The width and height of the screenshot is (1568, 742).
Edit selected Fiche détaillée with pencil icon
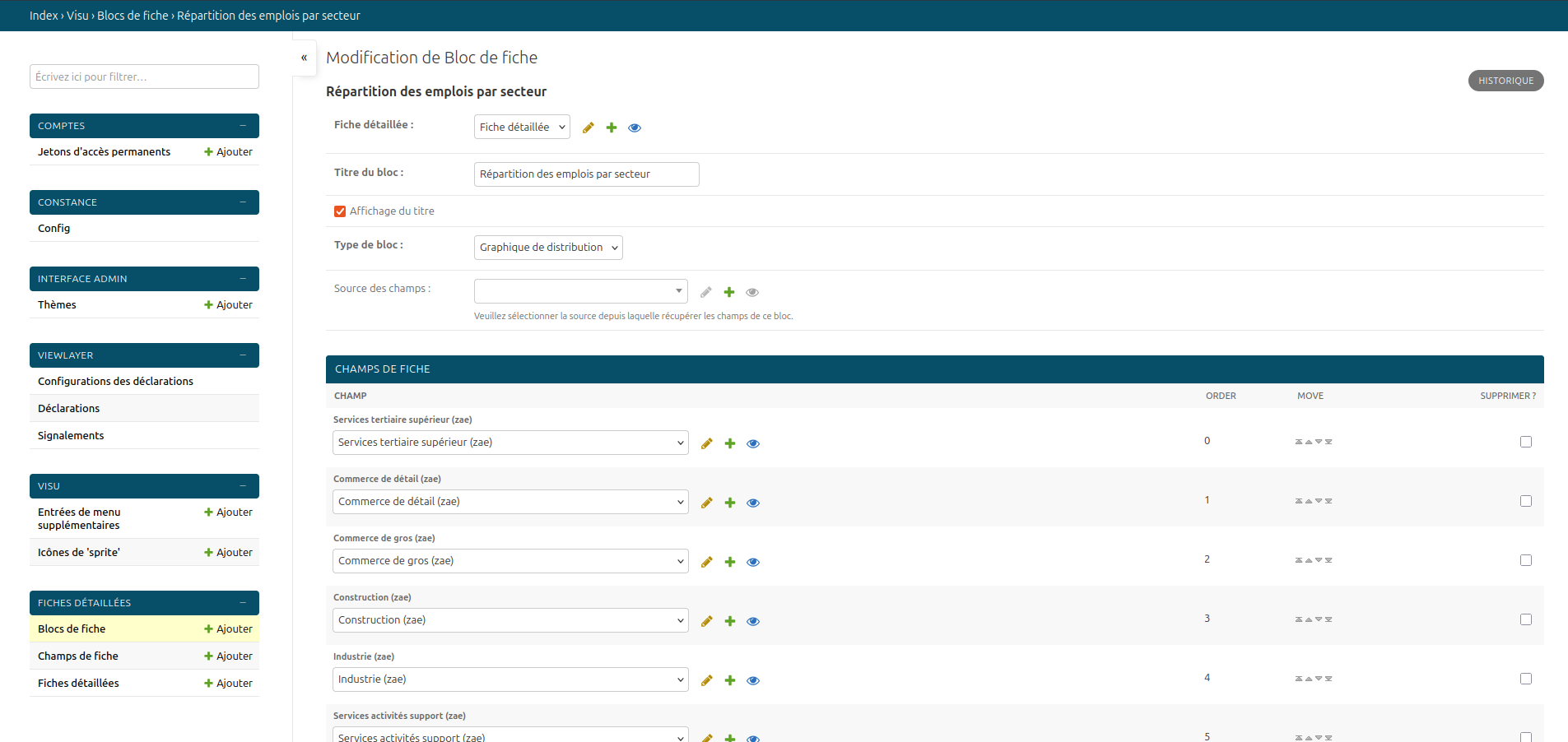coord(589,128)
